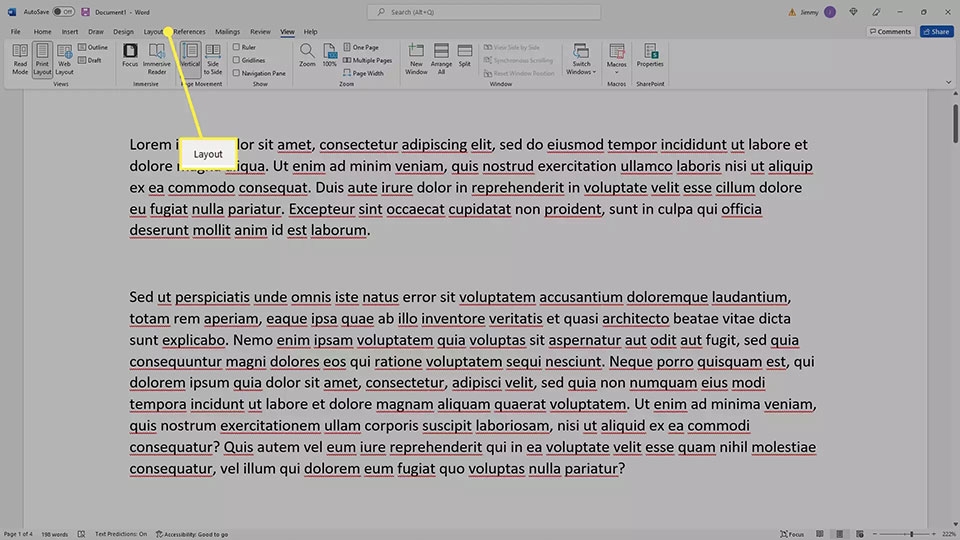The width and height of the screenshot is (960, 540).
Task: Click the Focus mode icon in ribbon
Action: pos(130,55)
